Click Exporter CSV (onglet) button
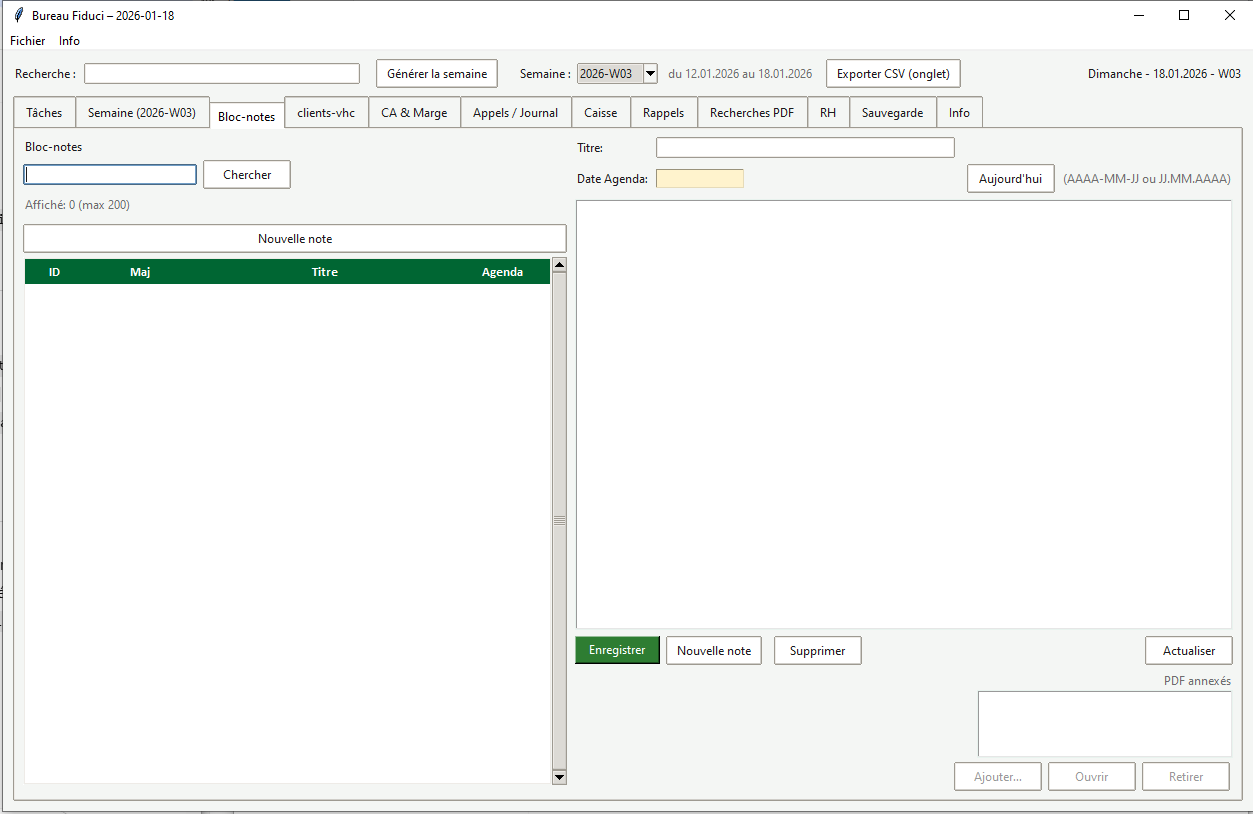 coord(893,73)
